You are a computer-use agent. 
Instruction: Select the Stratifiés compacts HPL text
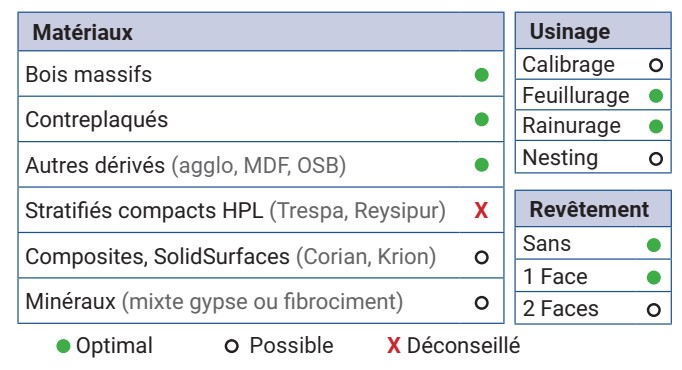144,210
